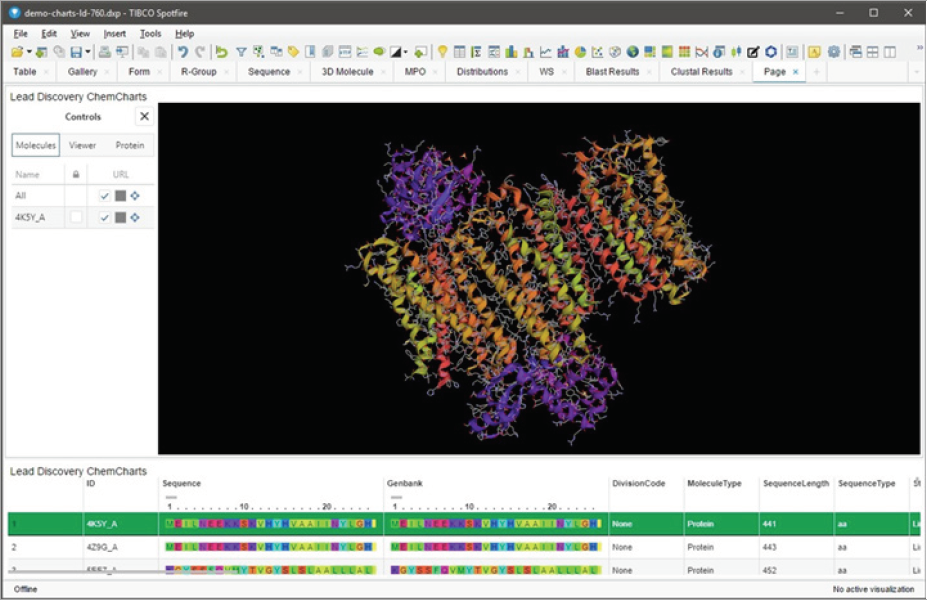Click the Open file folder icon
Screen dimensions: 927x600
click(17, 52)
